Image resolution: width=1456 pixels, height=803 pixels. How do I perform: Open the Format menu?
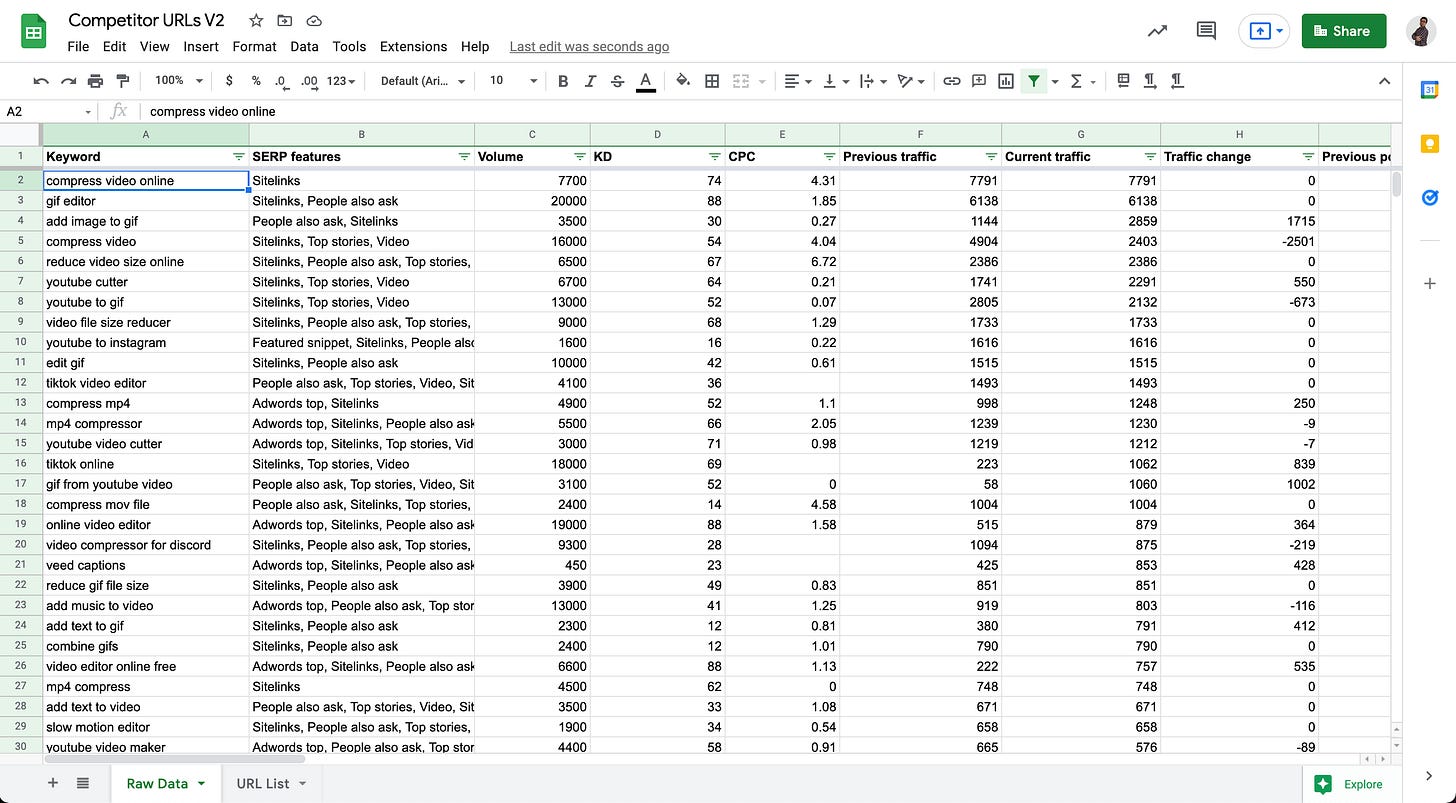(x=254, y=46)
